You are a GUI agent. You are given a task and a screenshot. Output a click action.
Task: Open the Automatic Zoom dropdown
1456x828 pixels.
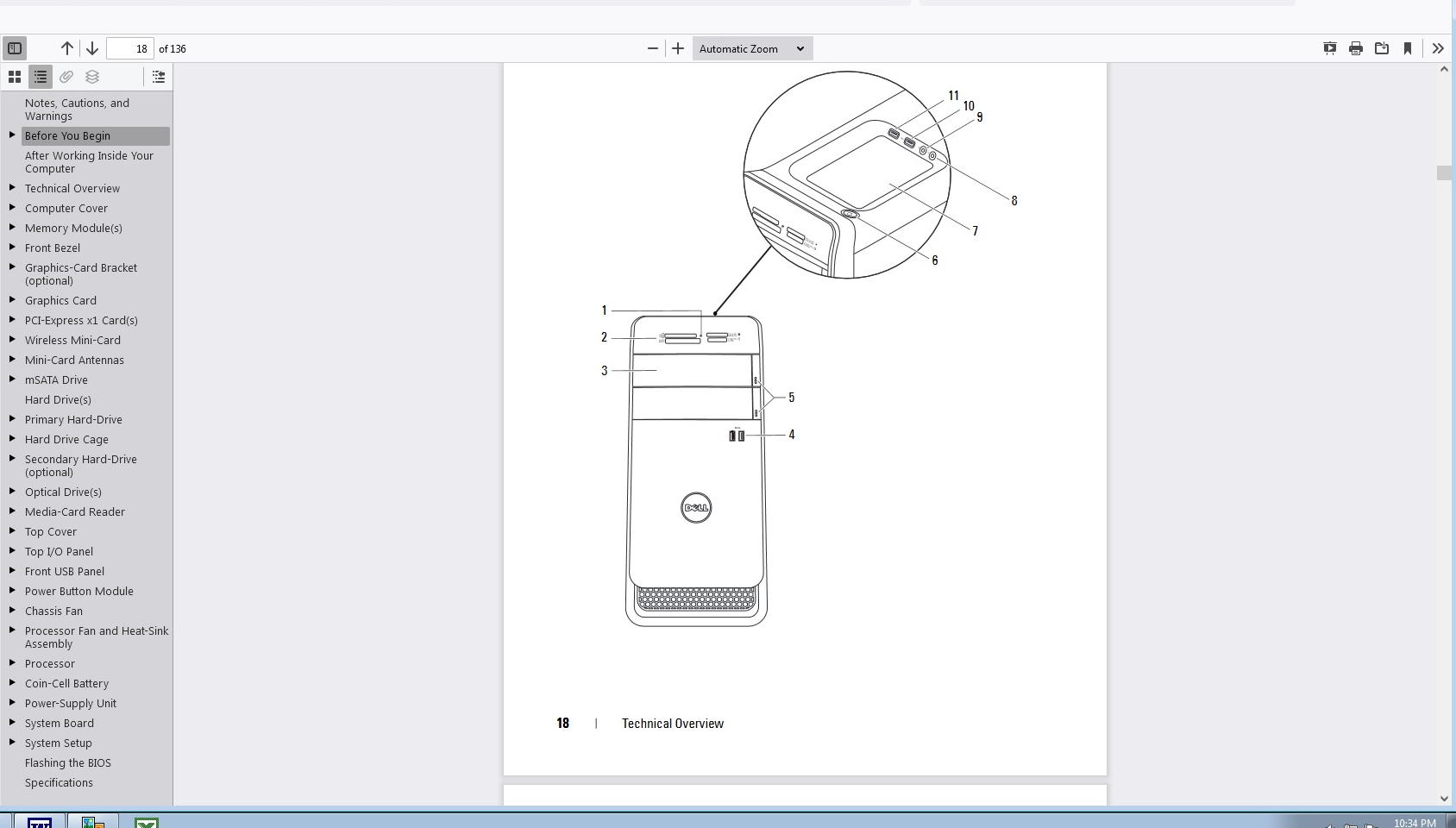(752, 48)
